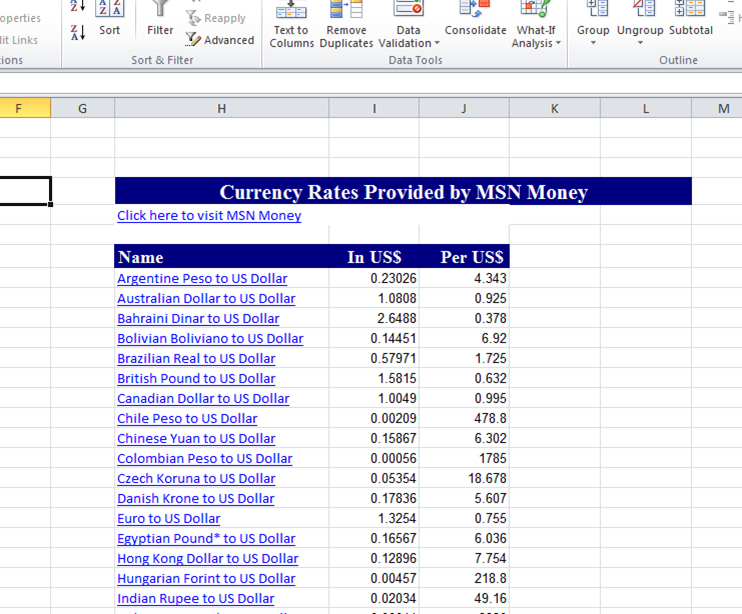The width and height of the screenshot is (742, 614).
Task: Open Canadian Dollar to US Dollar link
Action: (x=203, y=398)
